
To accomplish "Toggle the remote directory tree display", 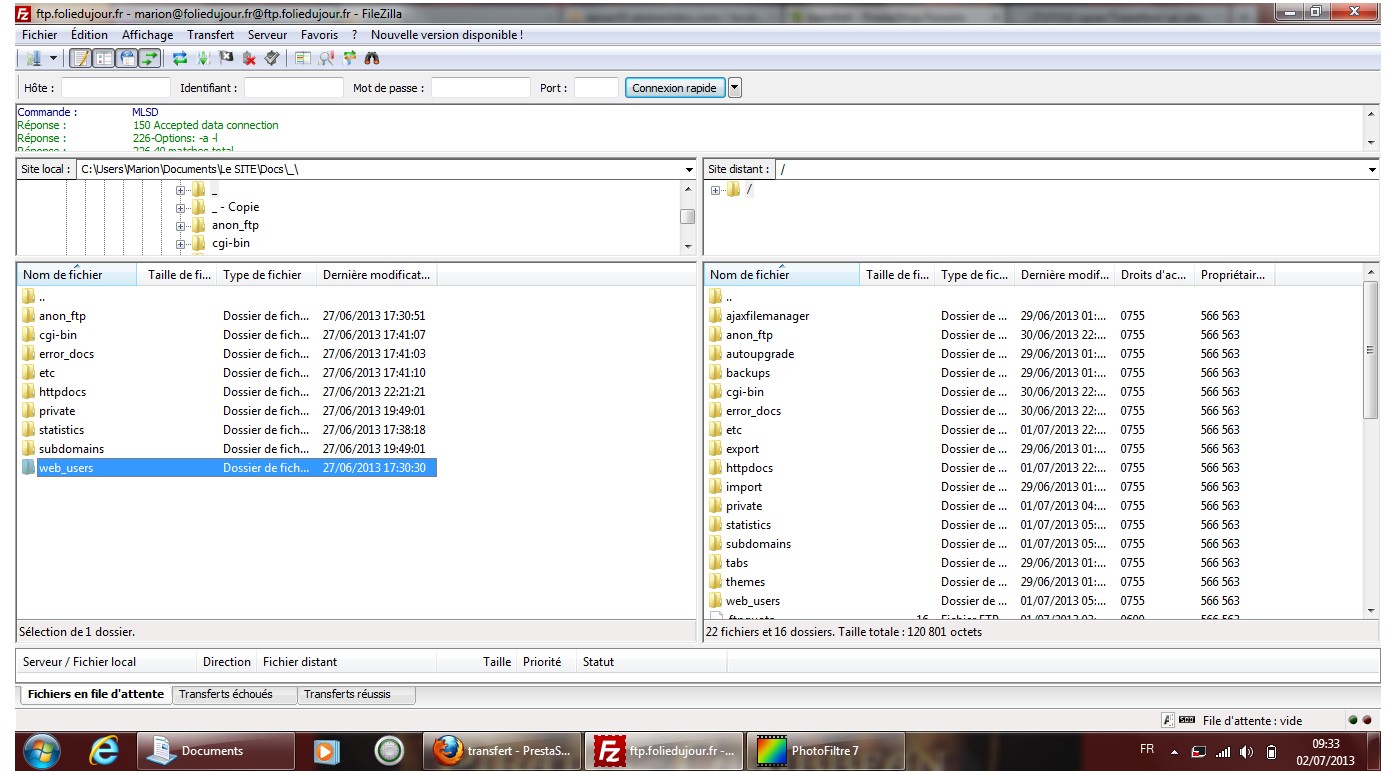I will pos(127,58).
